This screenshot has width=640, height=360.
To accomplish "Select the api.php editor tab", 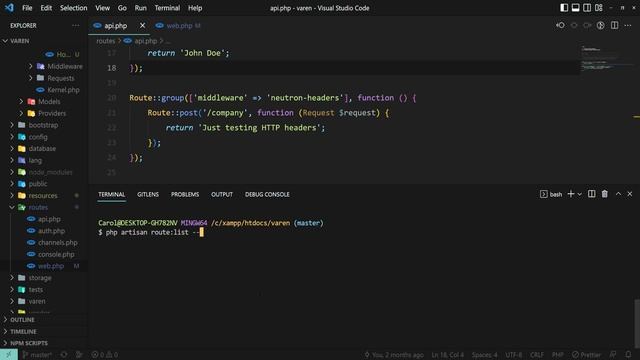I will click(116, 25).
